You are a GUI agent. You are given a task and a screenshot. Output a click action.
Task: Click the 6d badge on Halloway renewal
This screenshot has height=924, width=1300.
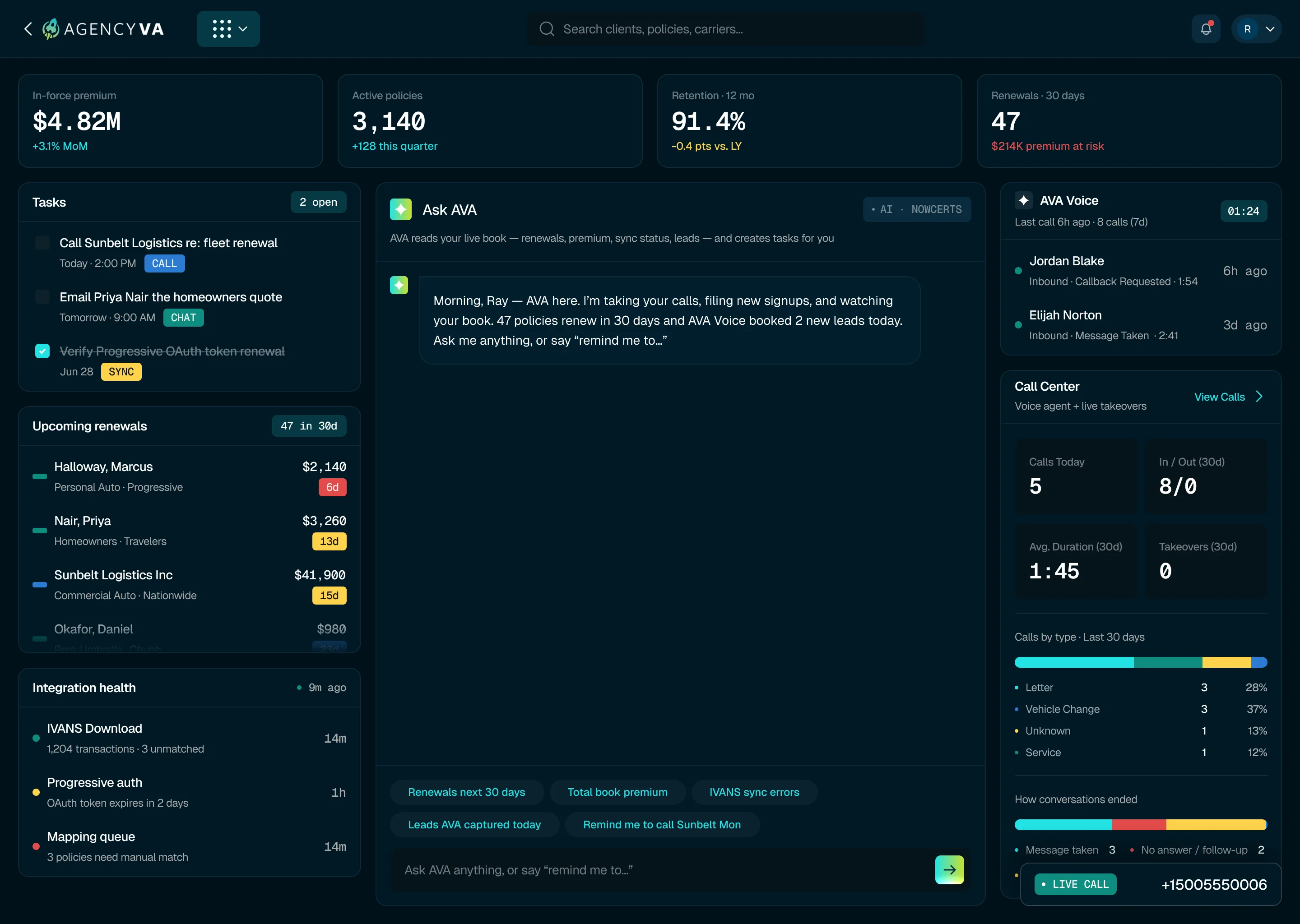332,487
